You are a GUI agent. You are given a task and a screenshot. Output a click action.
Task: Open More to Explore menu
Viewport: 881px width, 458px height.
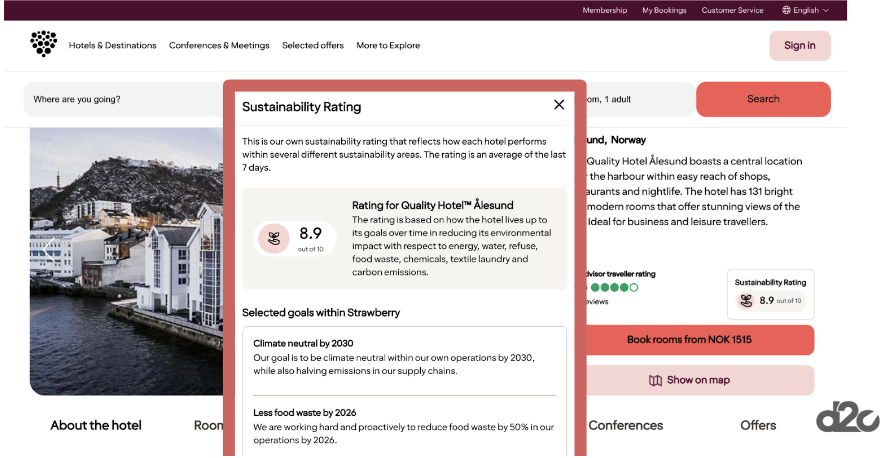(x=388, y=46)
